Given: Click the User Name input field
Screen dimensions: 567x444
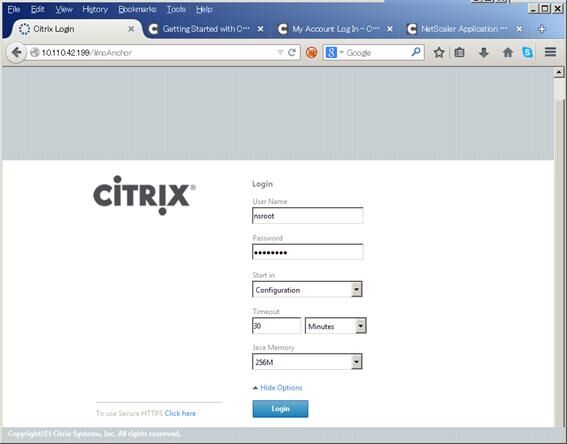Looking at the screenshot, I should coord(308,215).
